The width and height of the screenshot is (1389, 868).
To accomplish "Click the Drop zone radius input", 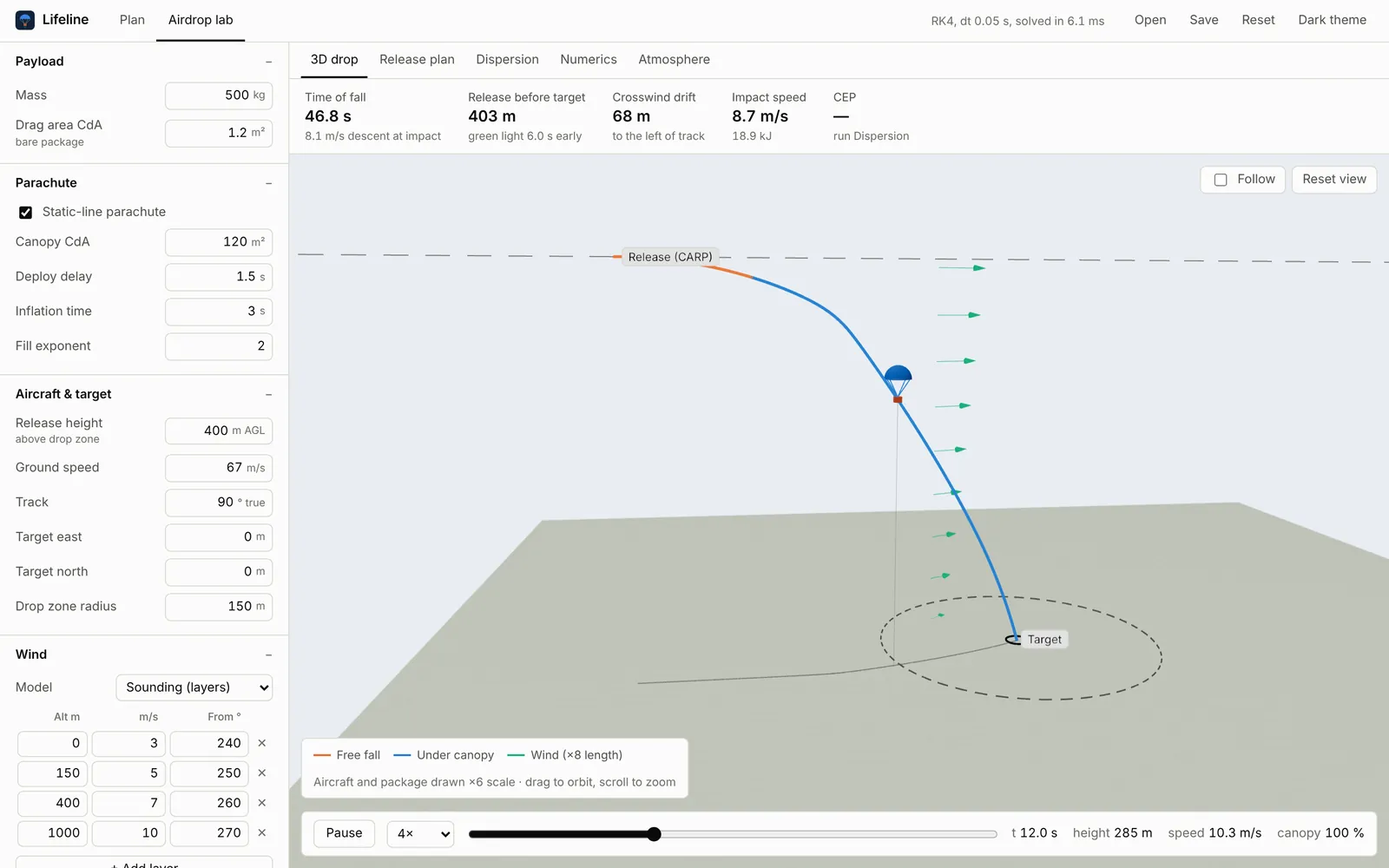I will [x=219, y=607].
